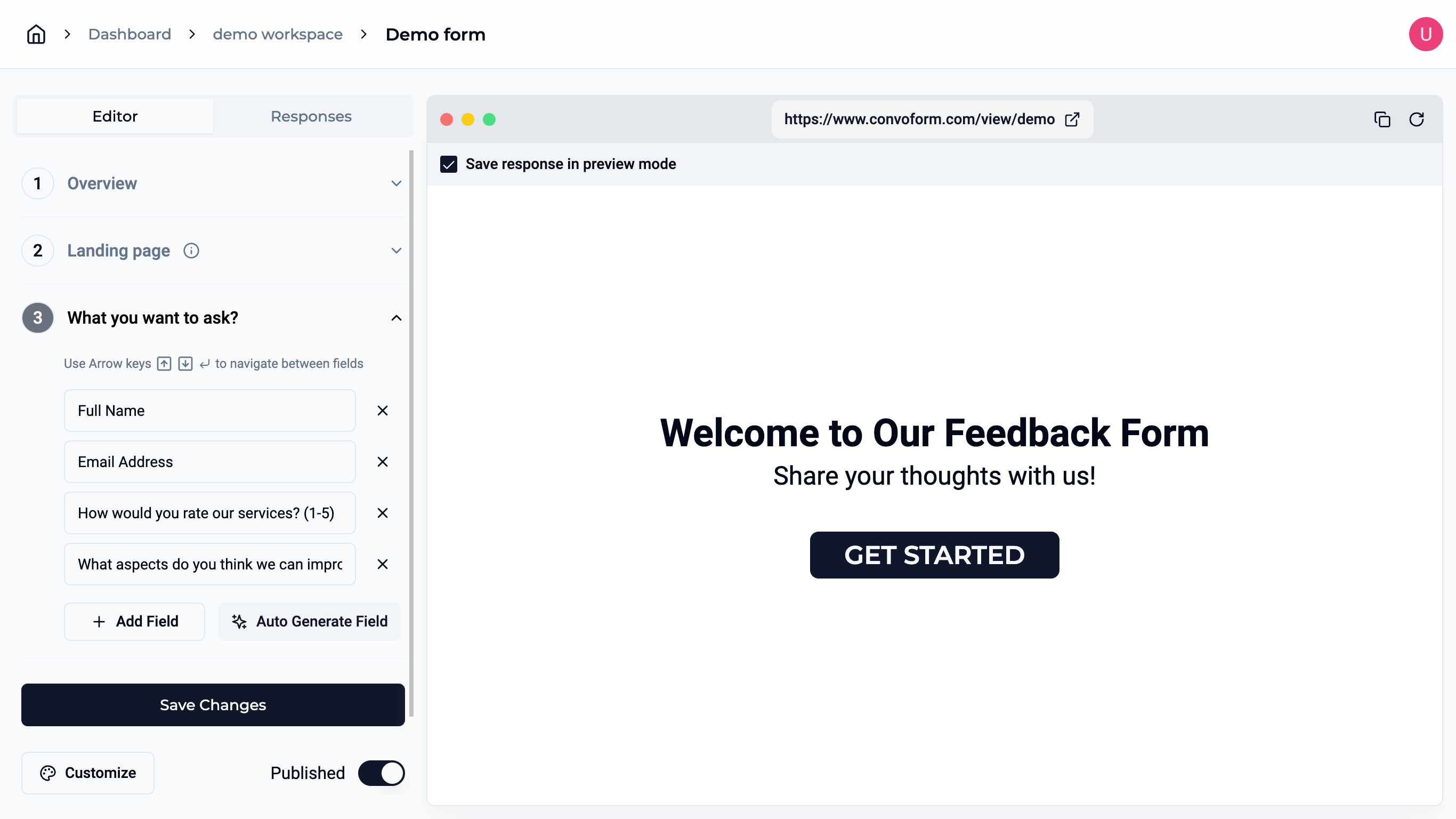The image size is (1456, 819).
Task: Click the home breadcrumb icon
Action: [x=35, y=34]
